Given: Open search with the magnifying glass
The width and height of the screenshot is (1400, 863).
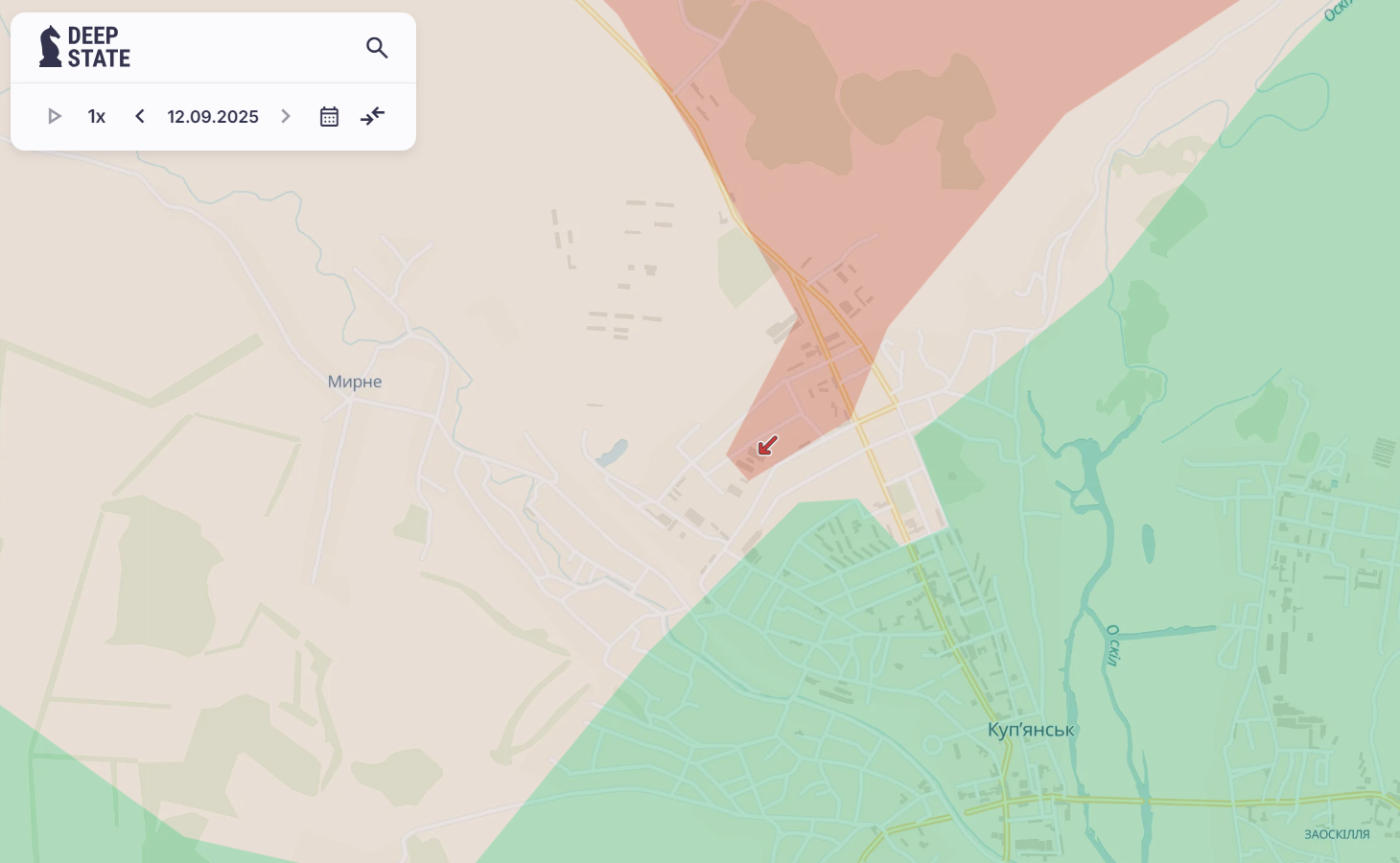Looking at the screenshot, I should coord(377,48).
